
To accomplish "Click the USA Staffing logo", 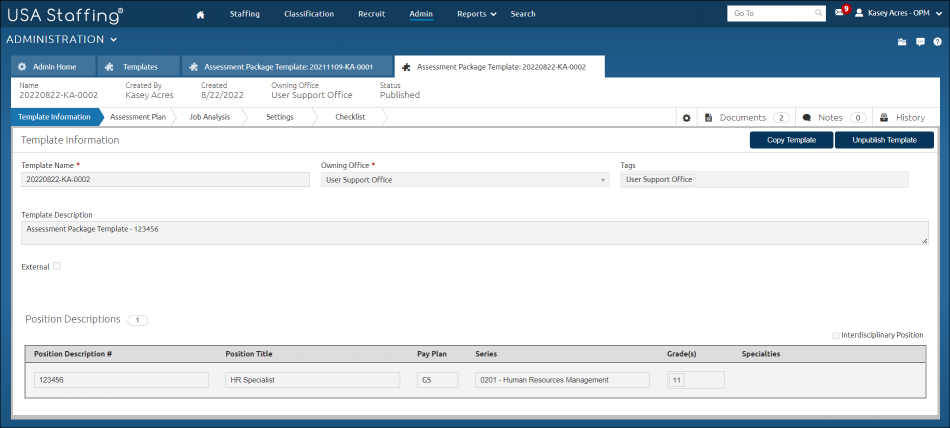I will pos(65,15).
